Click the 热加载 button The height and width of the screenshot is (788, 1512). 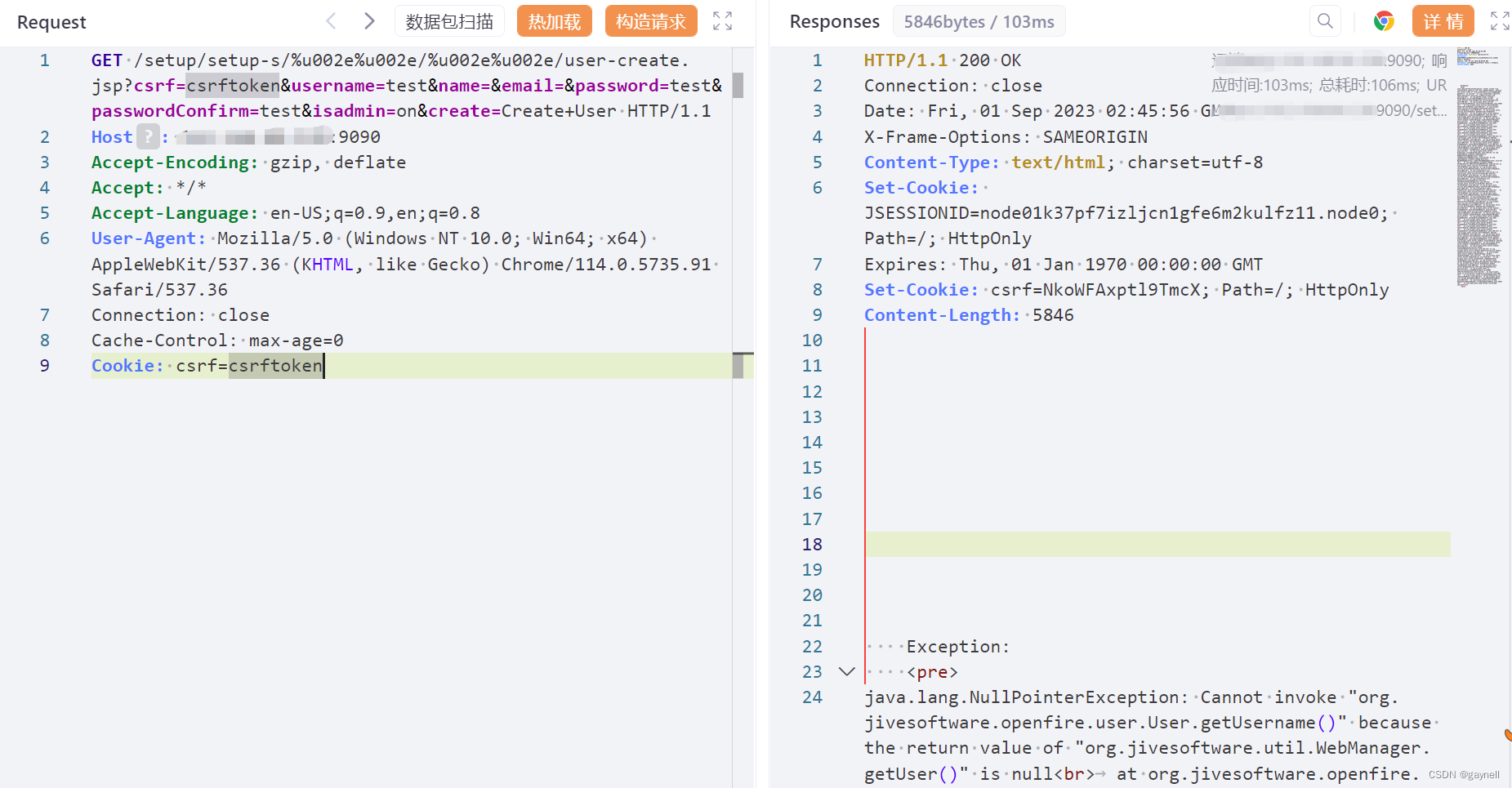click(x=555, y=21)
